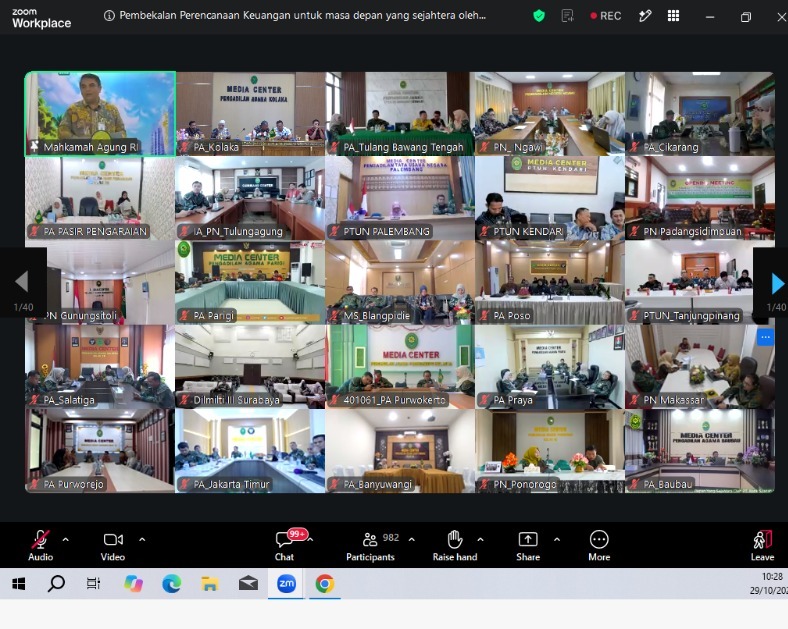Image resolution: width=788 pixels, height=629 pixels.
Task: Open the notes icon in title bar
Action: pos(567,16)
